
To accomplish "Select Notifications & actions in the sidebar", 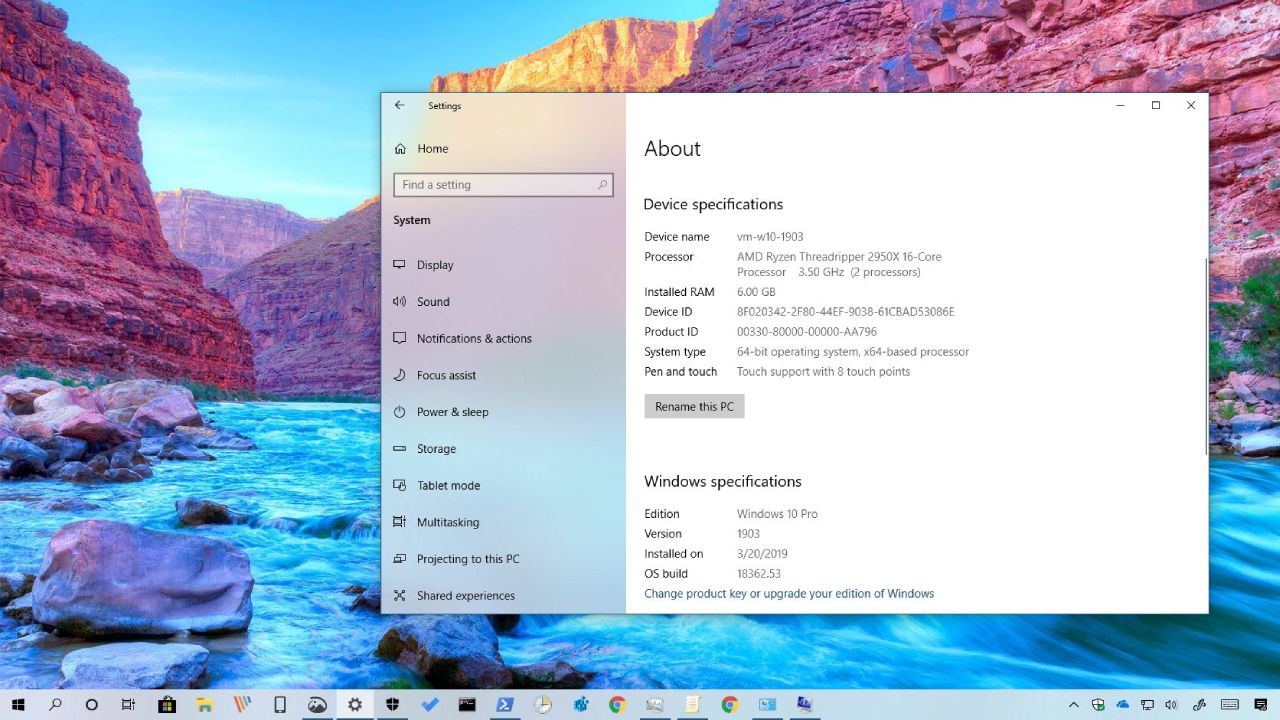I will coord(473,338).
